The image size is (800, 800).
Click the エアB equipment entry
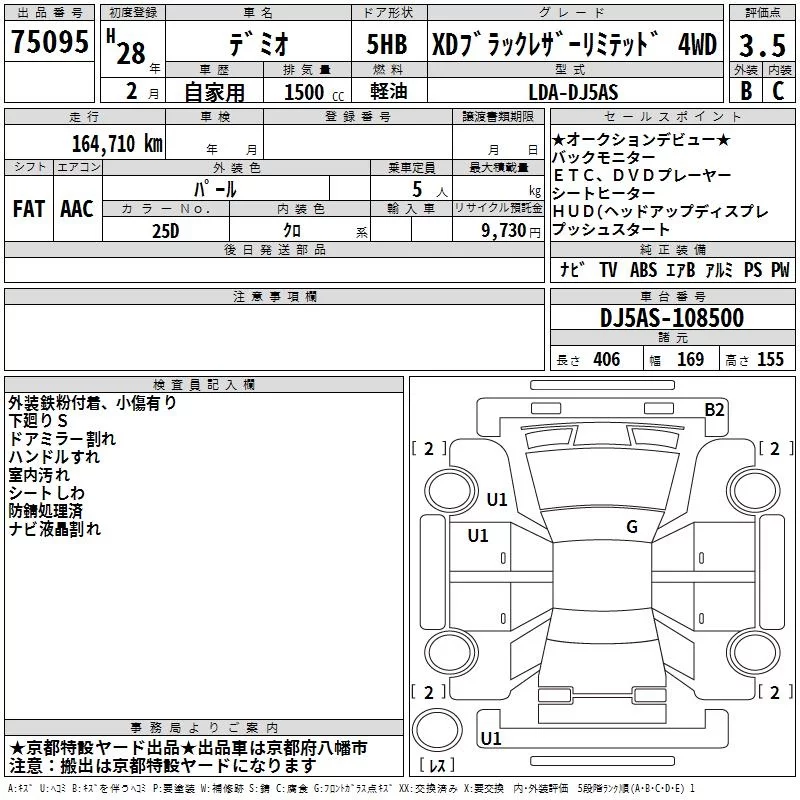pos(681,269)
